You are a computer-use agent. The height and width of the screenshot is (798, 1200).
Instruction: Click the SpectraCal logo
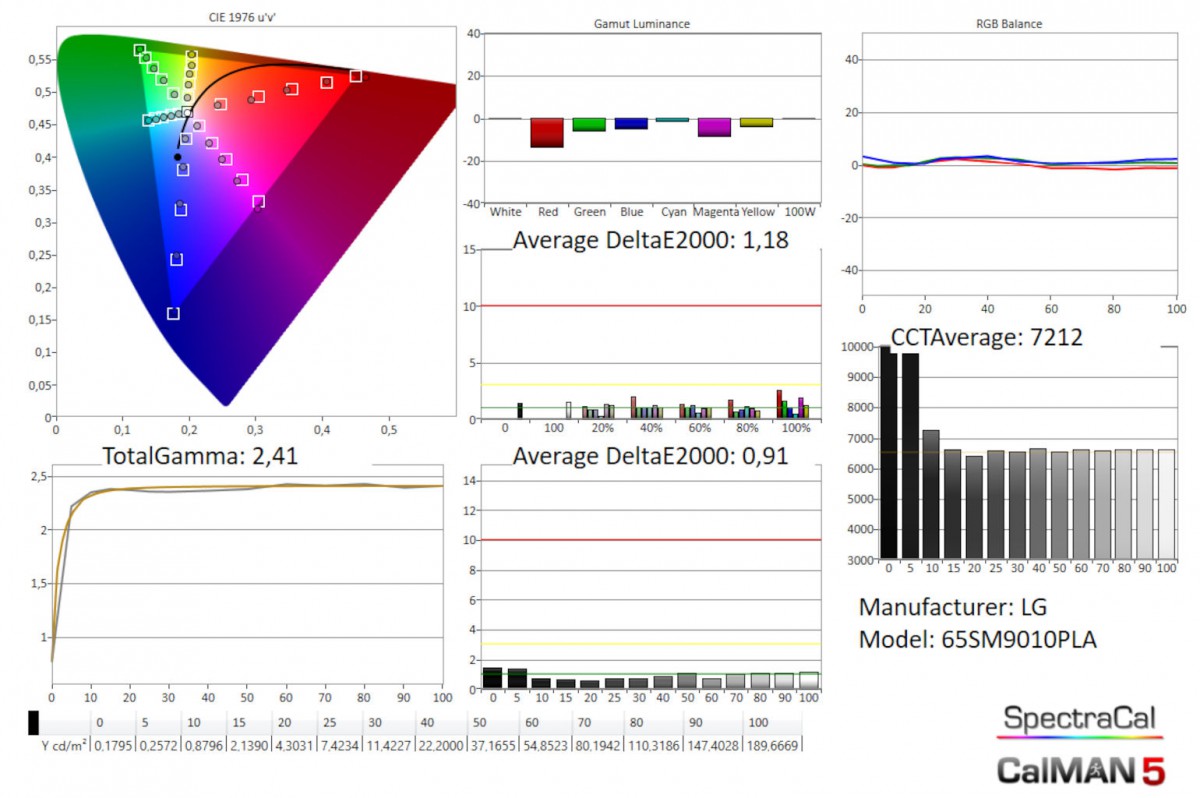point(1080,718)
